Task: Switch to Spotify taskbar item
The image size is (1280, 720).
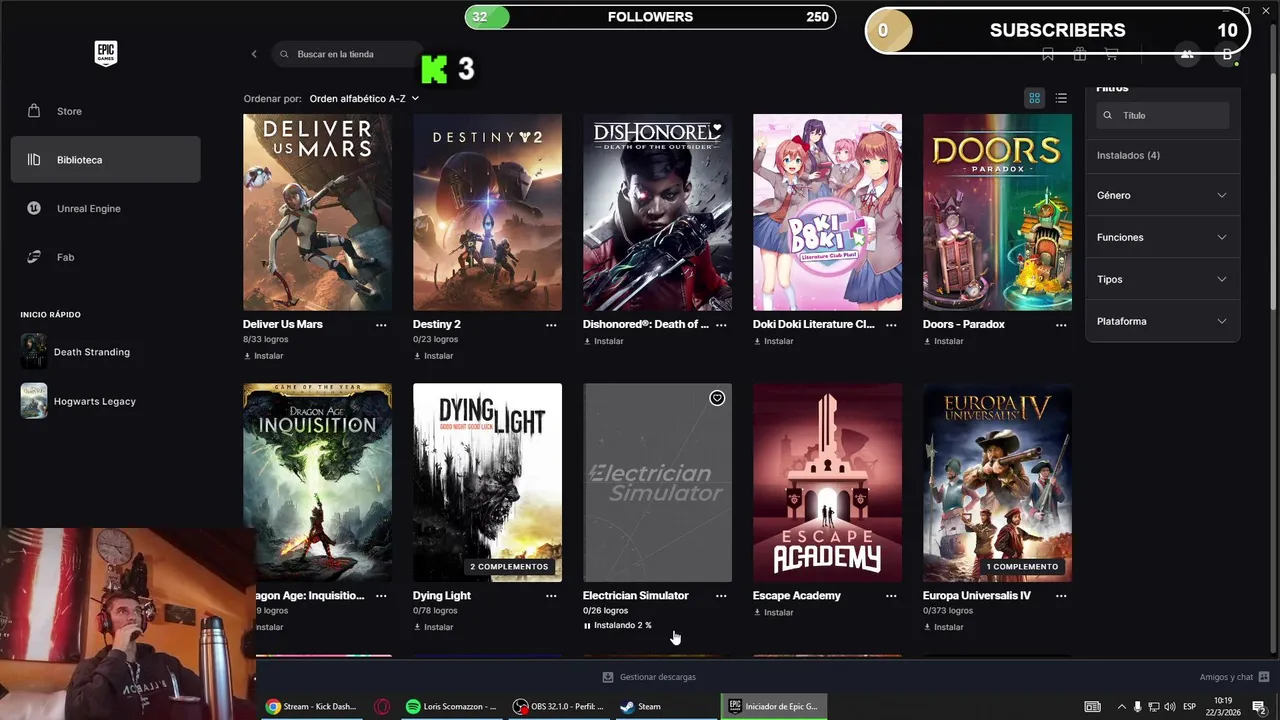Action: pyautogui.click(x=451, y=706)
